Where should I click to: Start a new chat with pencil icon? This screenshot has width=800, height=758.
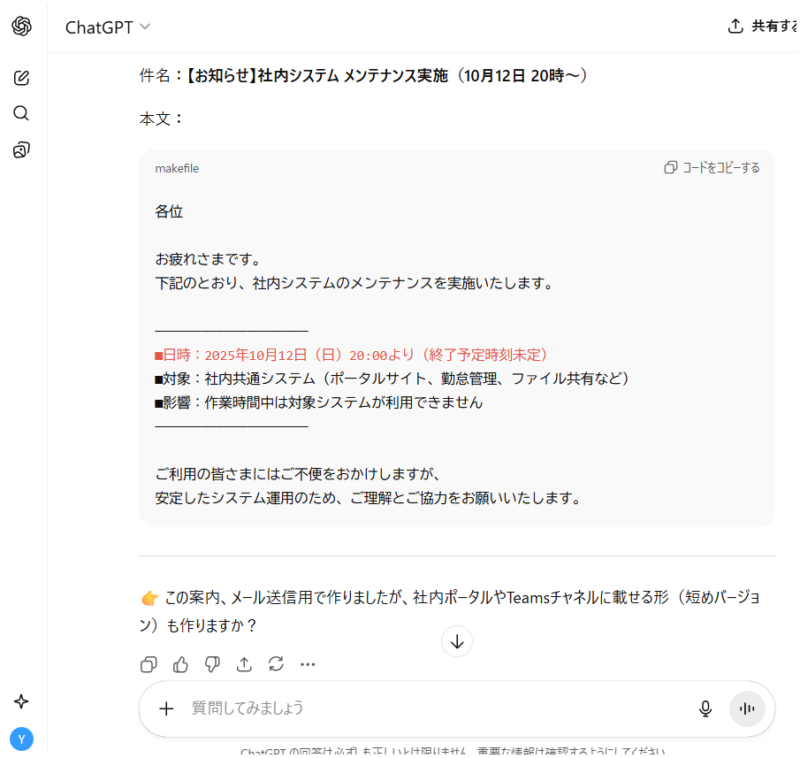point(21,77)
